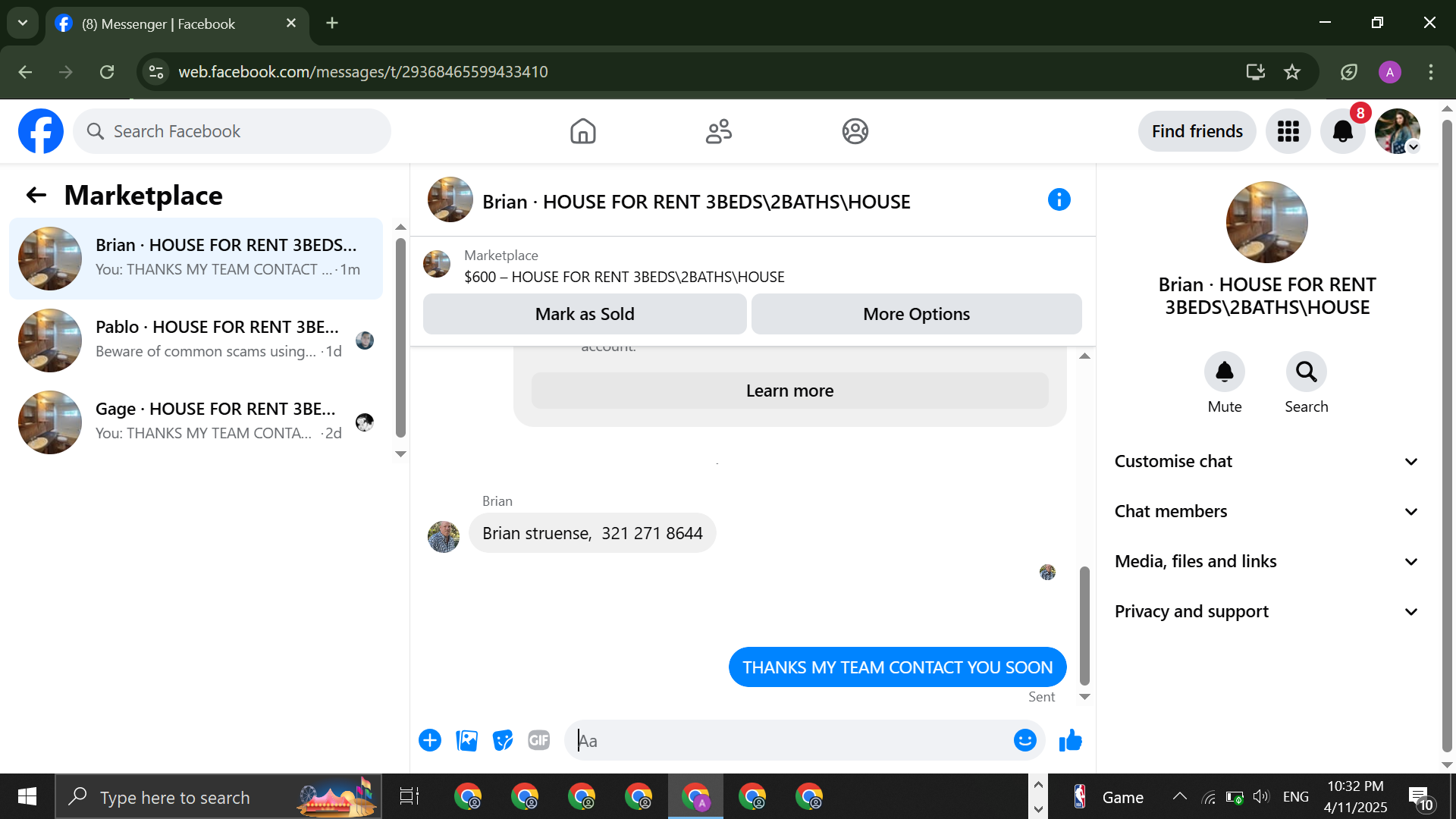
Task: Go to the Home feed icon
Action: 583,131
